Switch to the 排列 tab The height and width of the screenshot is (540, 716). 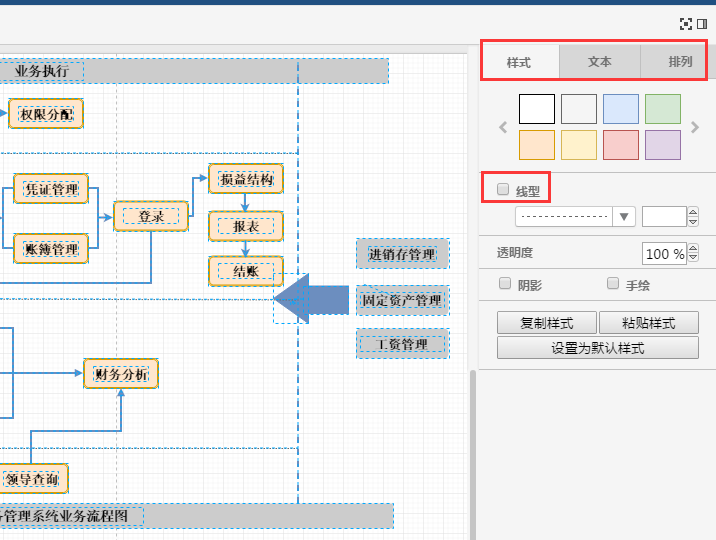tap(679, 62)
